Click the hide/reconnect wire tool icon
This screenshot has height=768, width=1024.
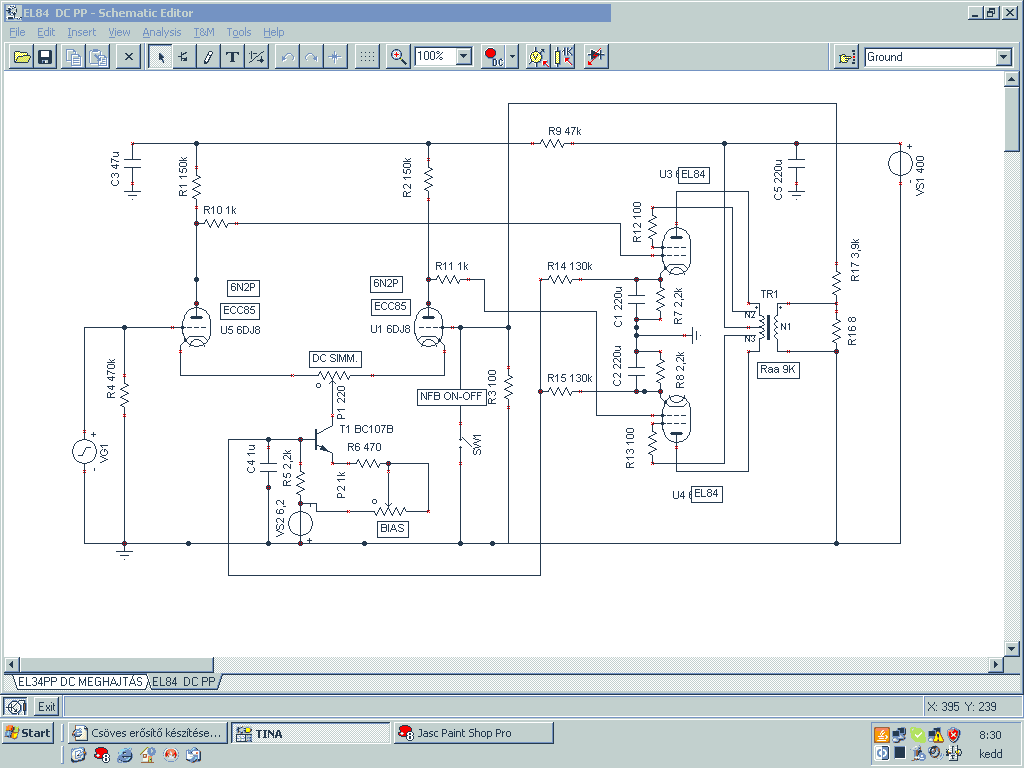[x=256, y=57]
